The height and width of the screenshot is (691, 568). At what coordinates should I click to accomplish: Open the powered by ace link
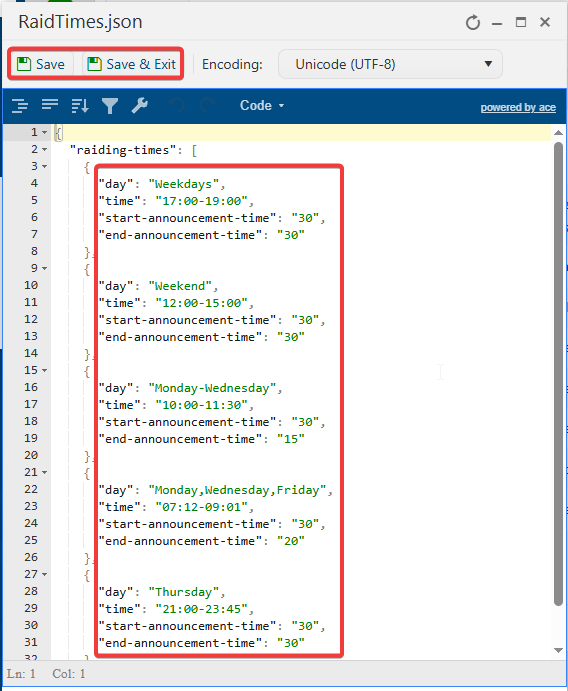(x=518, y=108)
